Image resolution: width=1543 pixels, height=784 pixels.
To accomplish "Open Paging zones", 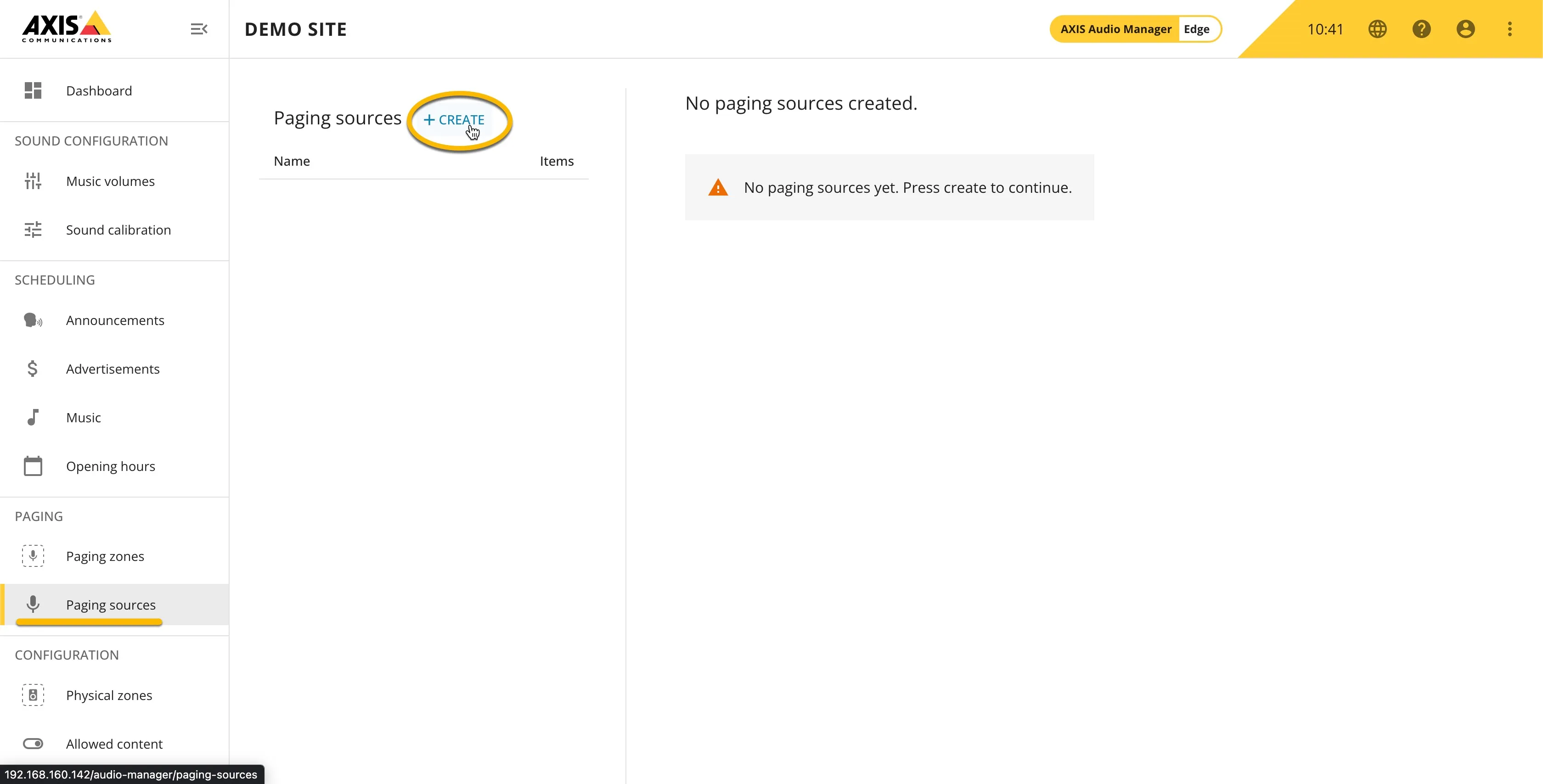I will (x=114, y=556).
